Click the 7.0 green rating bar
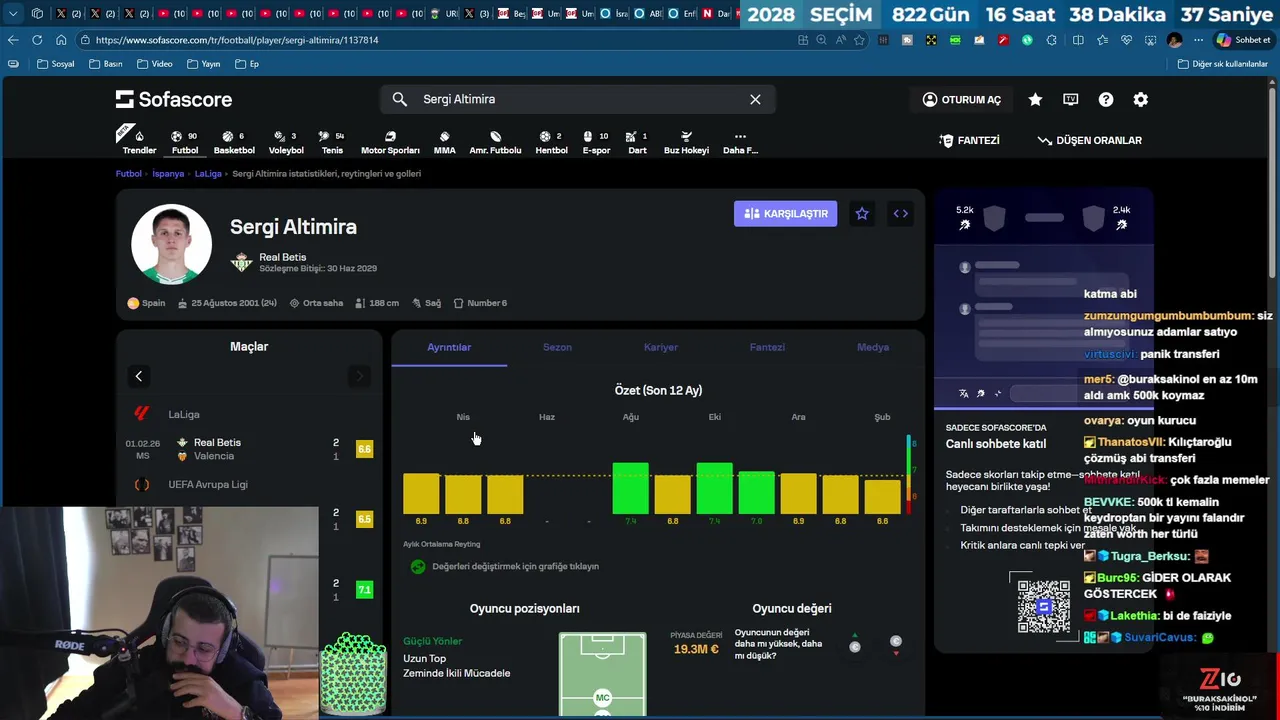Viewport: 1280px width, 720px height. (756, 492)
